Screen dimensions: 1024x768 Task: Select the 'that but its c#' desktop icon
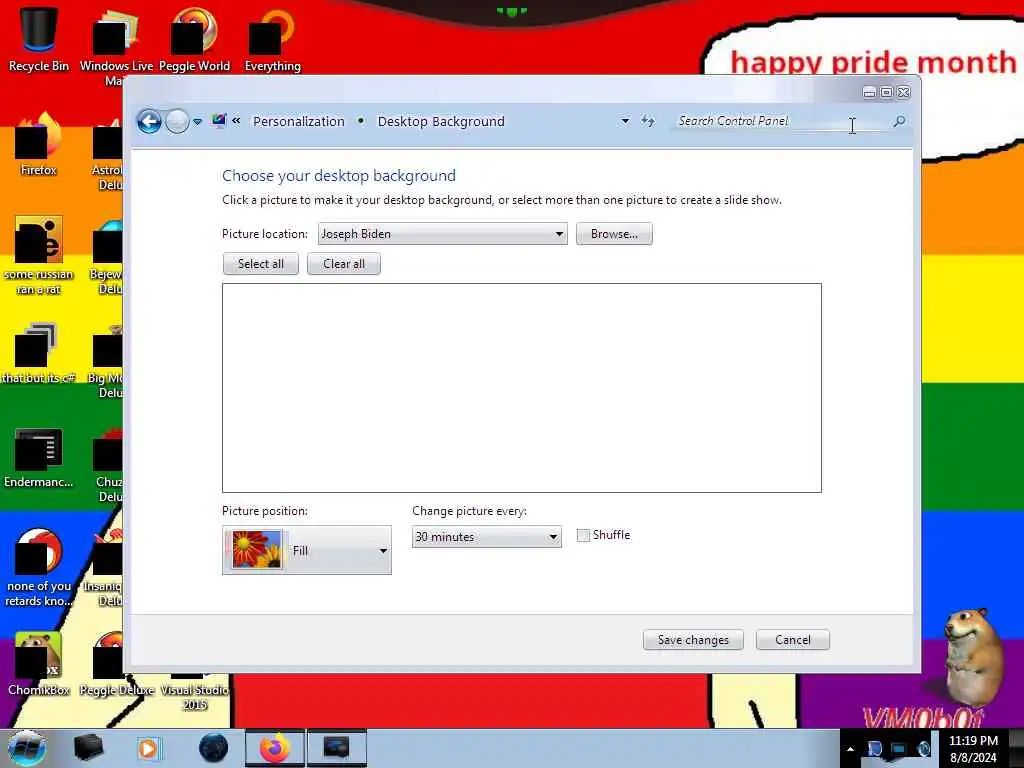pyautogui.click(x=37, y=353)
